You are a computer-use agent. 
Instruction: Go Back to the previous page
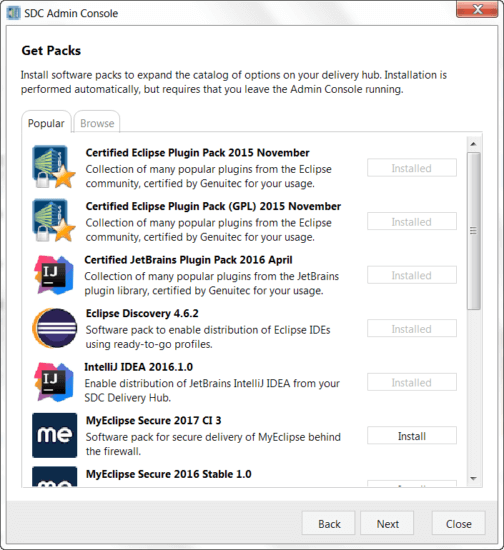[x=329, y=524]
